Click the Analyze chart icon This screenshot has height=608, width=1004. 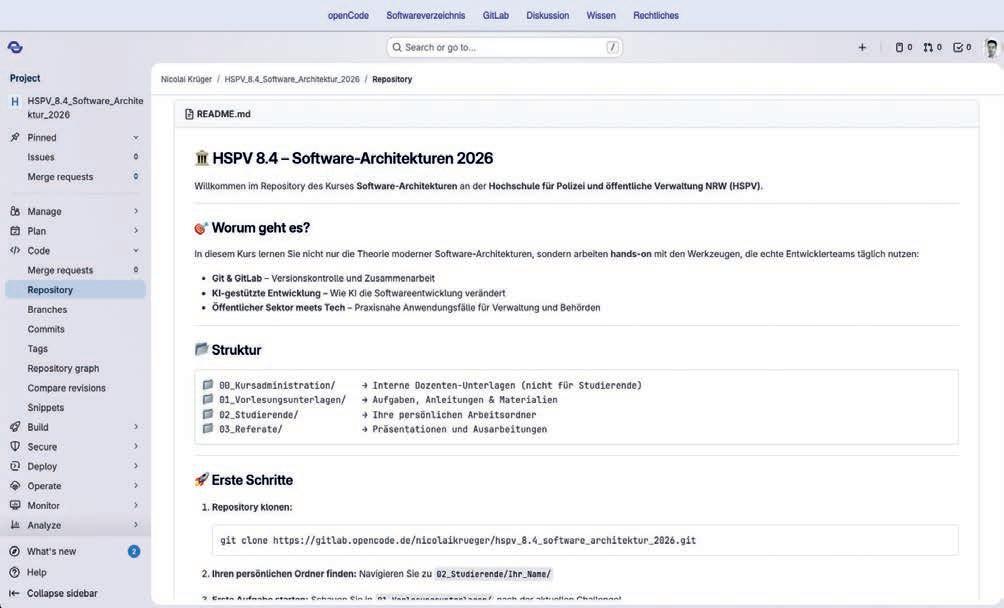pos(15,525)
